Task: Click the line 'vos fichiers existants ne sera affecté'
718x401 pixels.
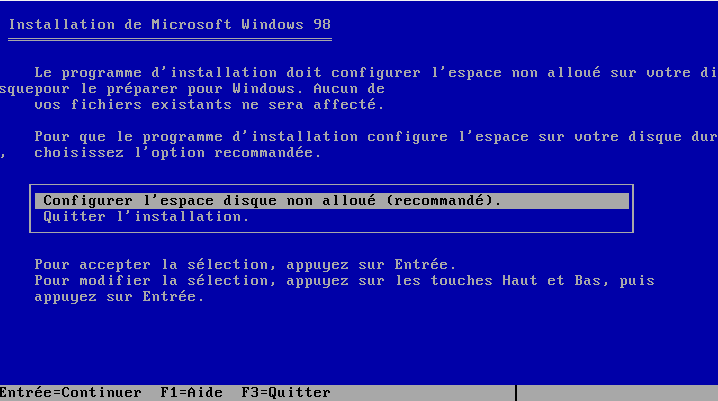Action: click(208, 104)
